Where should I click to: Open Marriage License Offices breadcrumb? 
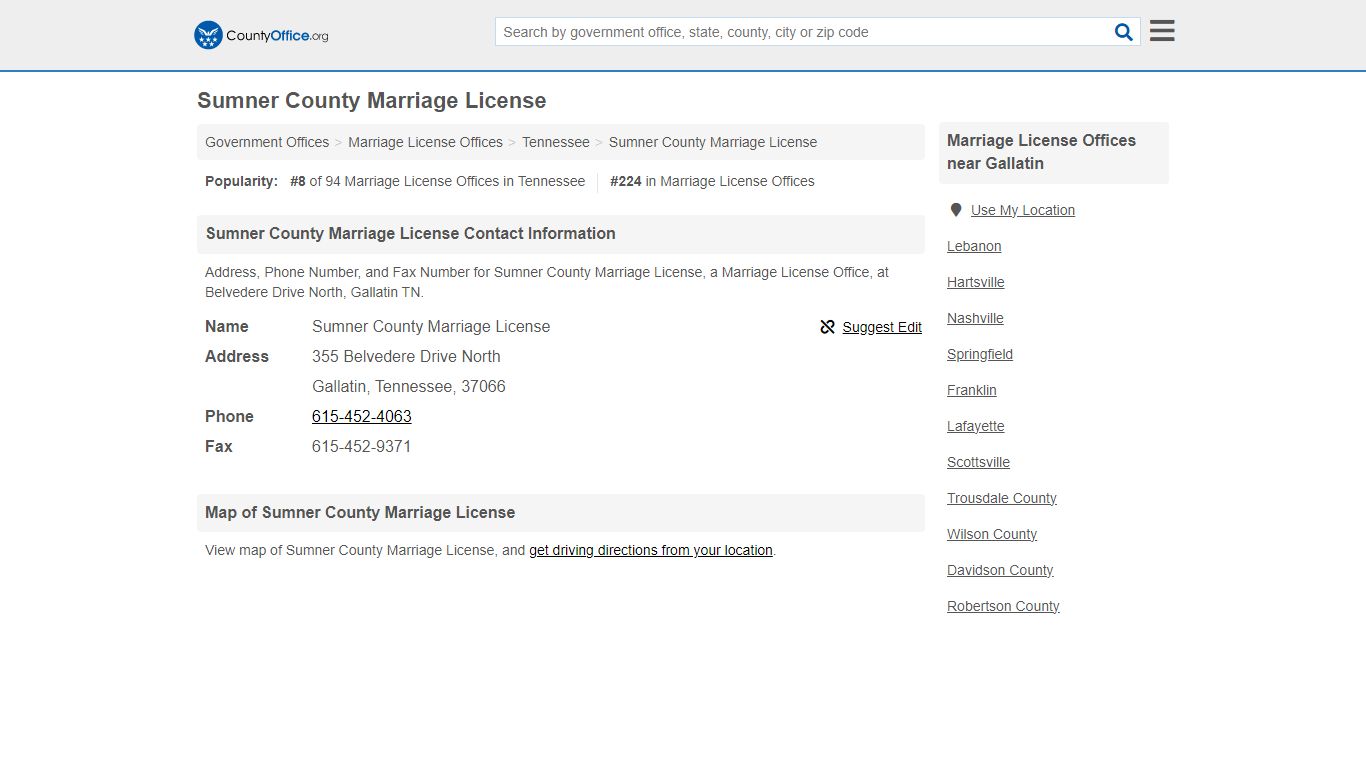425,142
